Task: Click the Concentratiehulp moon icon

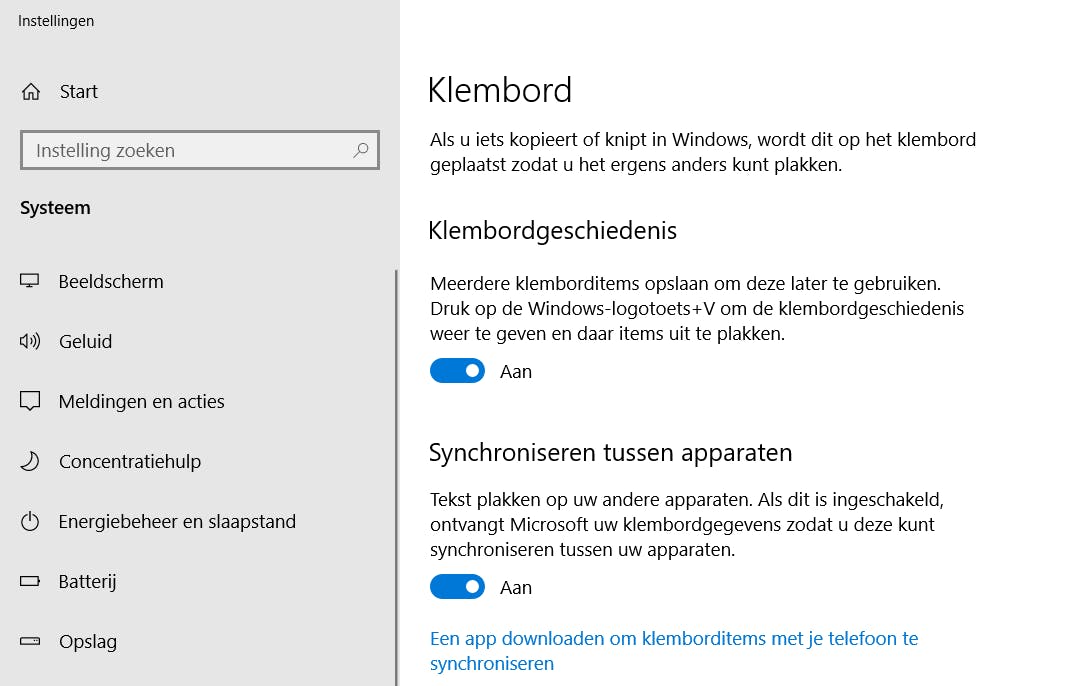Action: pos(30,461)
